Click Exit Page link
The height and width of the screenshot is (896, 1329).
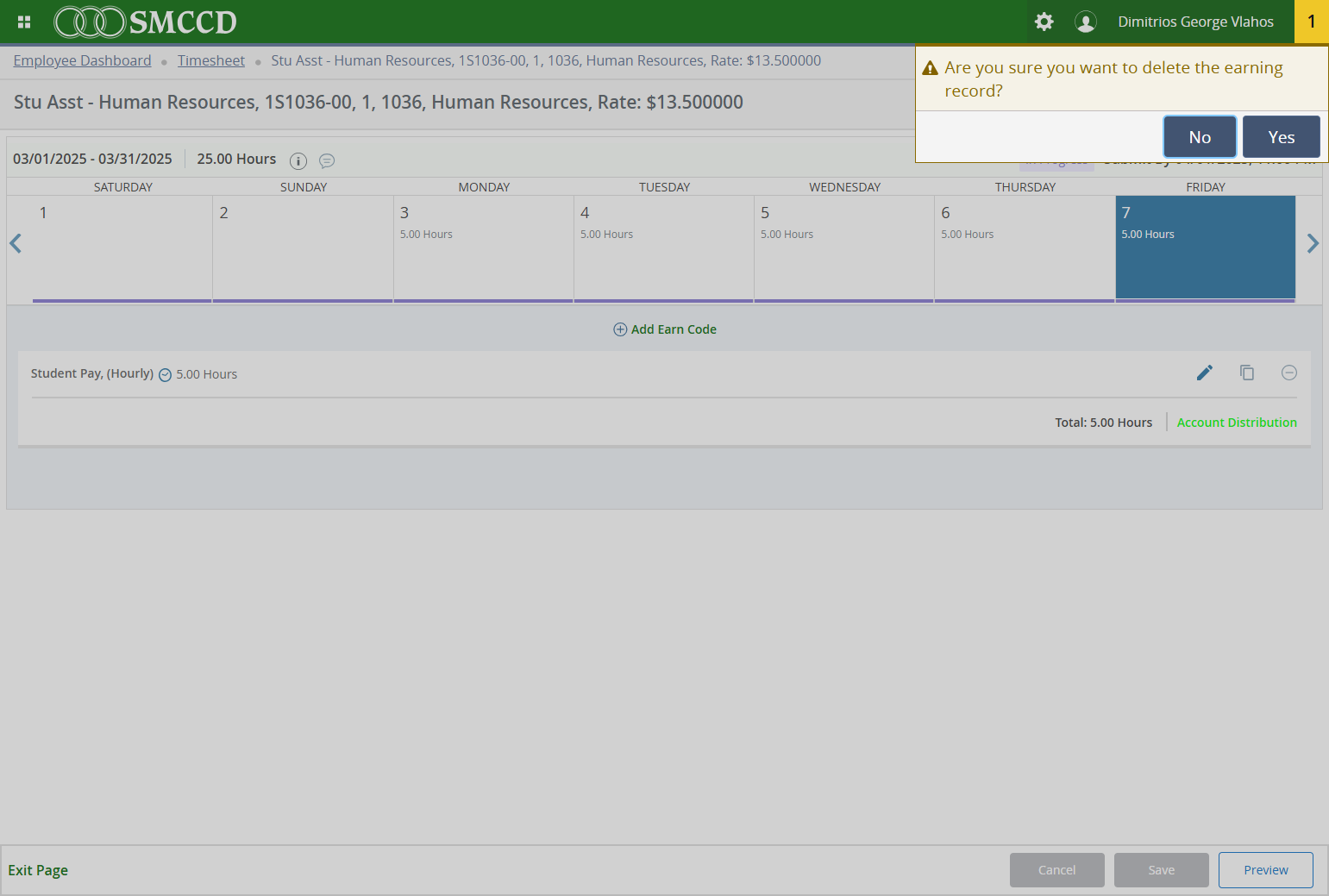[38, 870]
